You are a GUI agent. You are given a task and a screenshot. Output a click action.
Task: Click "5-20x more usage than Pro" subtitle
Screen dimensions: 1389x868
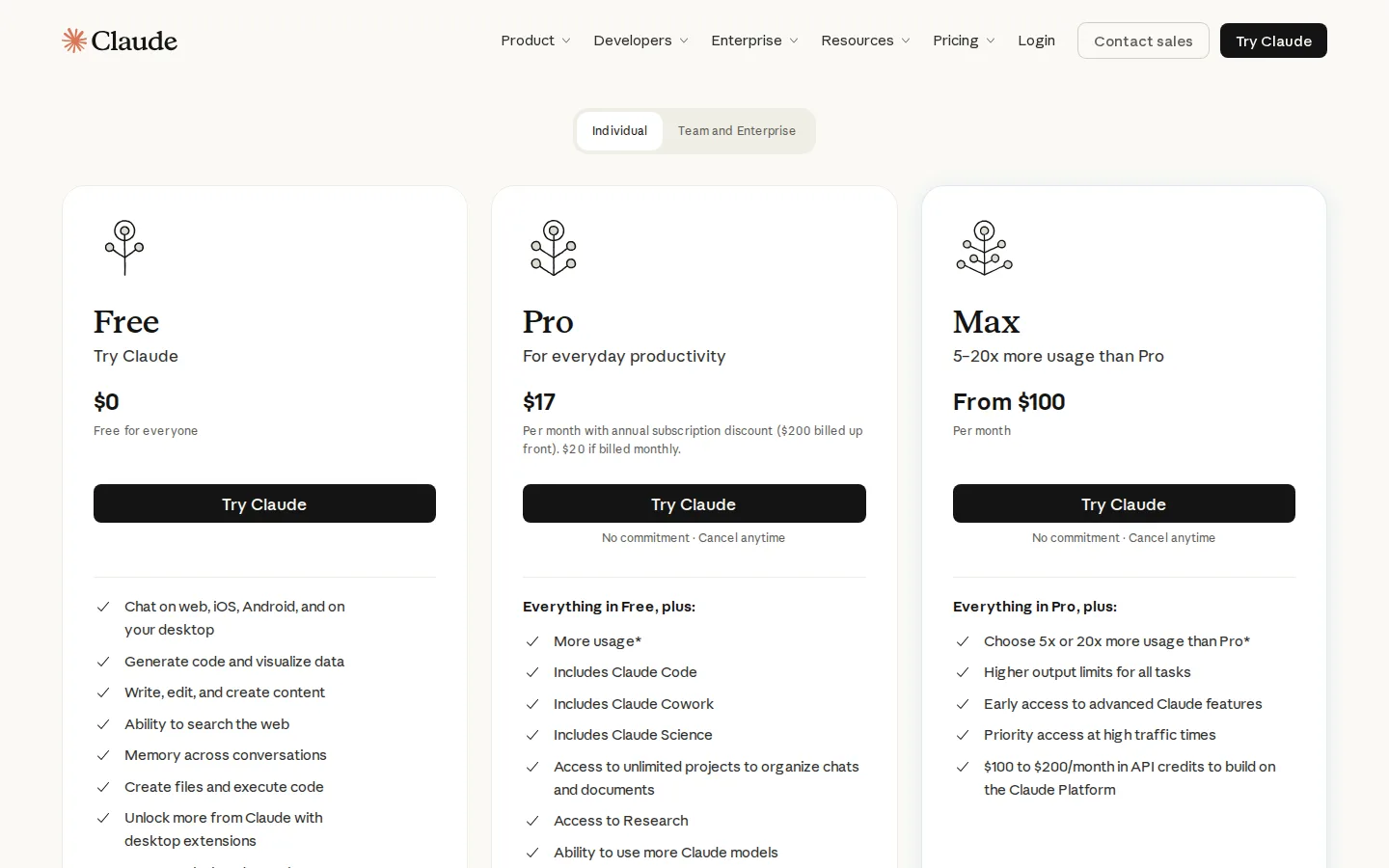pyautogui.click(x=1058, y=356)
